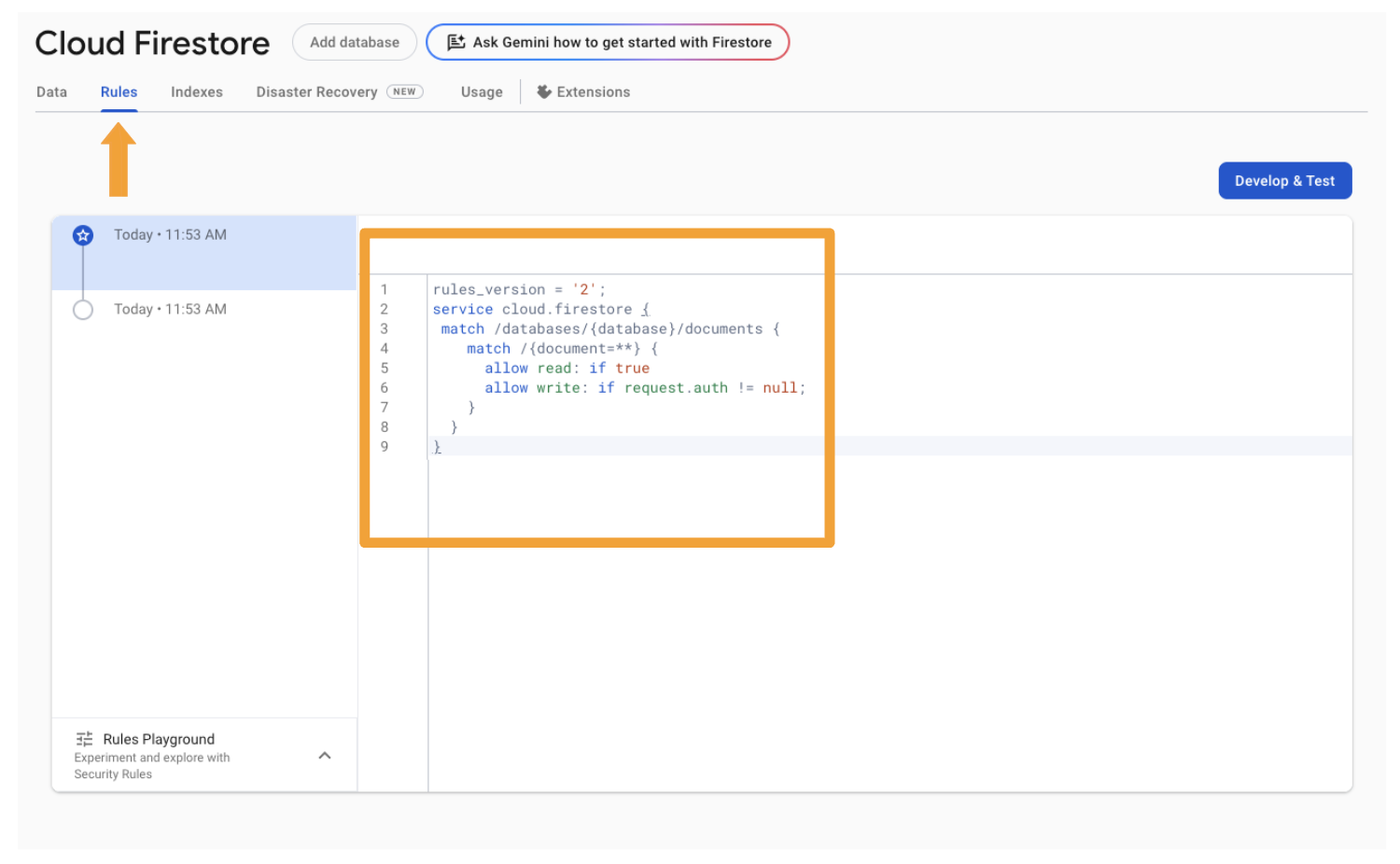Click the allow write: if request.auth line
1400x864 pixels.
[645, 388]
